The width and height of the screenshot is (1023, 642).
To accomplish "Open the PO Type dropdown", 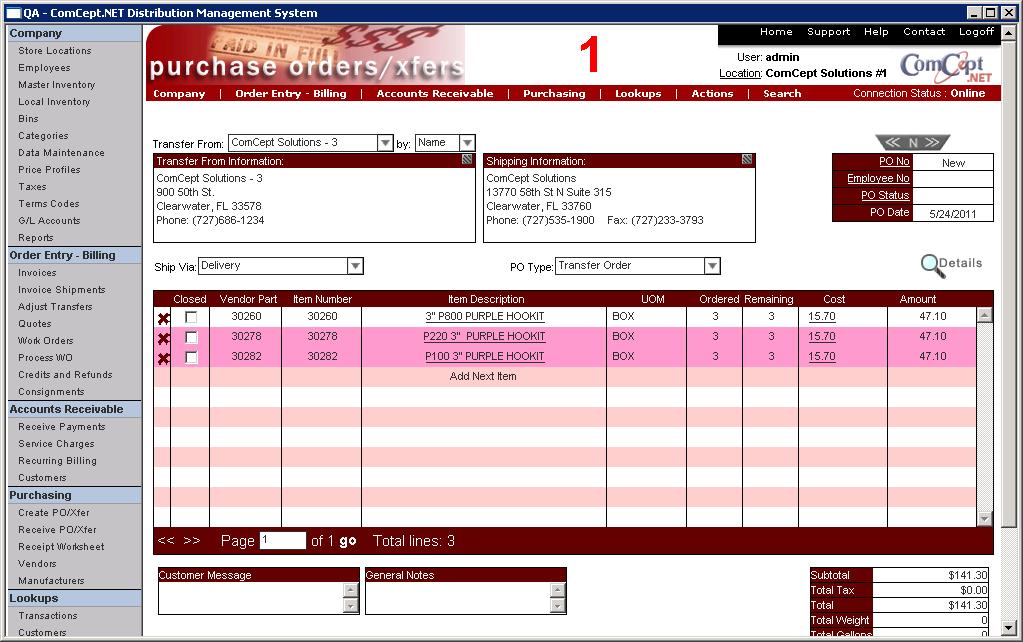I will (712, 266).
